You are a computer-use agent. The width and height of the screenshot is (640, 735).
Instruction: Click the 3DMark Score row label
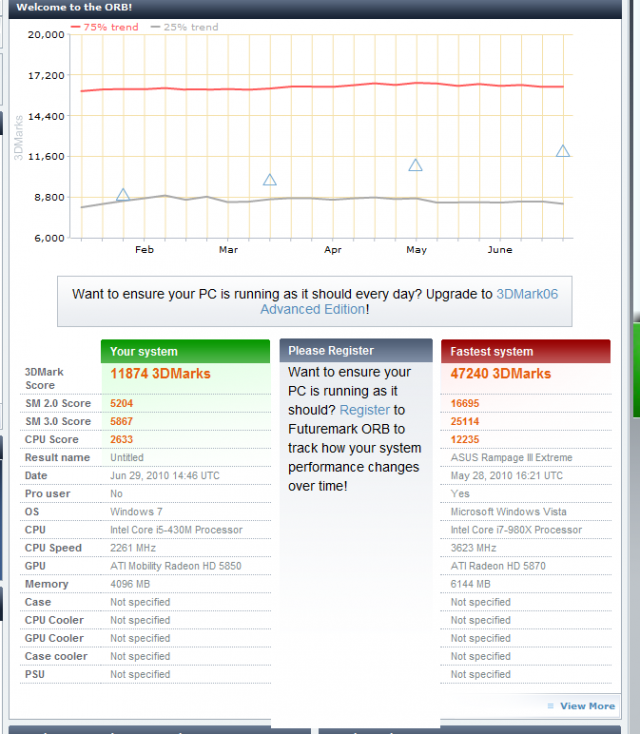click(x=44, y=379)
